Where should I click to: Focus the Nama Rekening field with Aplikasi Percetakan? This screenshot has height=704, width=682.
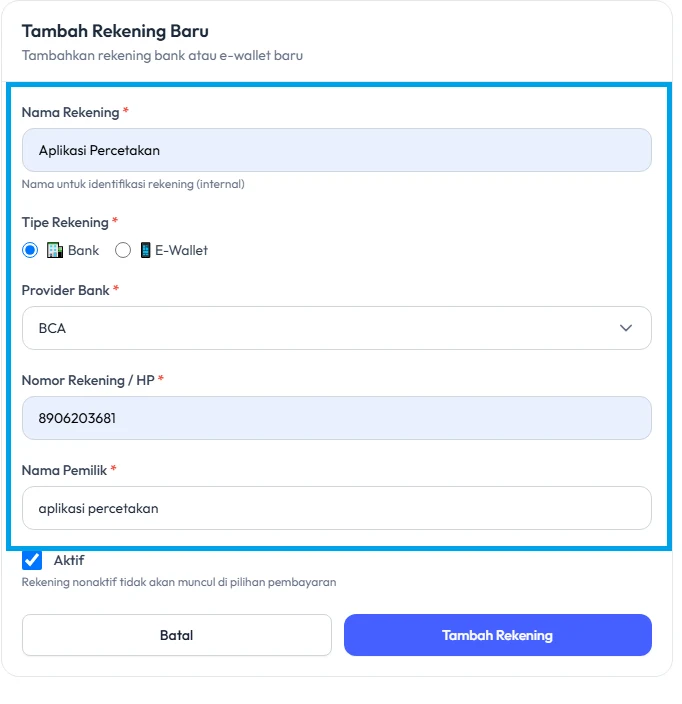tap(337, 150)
